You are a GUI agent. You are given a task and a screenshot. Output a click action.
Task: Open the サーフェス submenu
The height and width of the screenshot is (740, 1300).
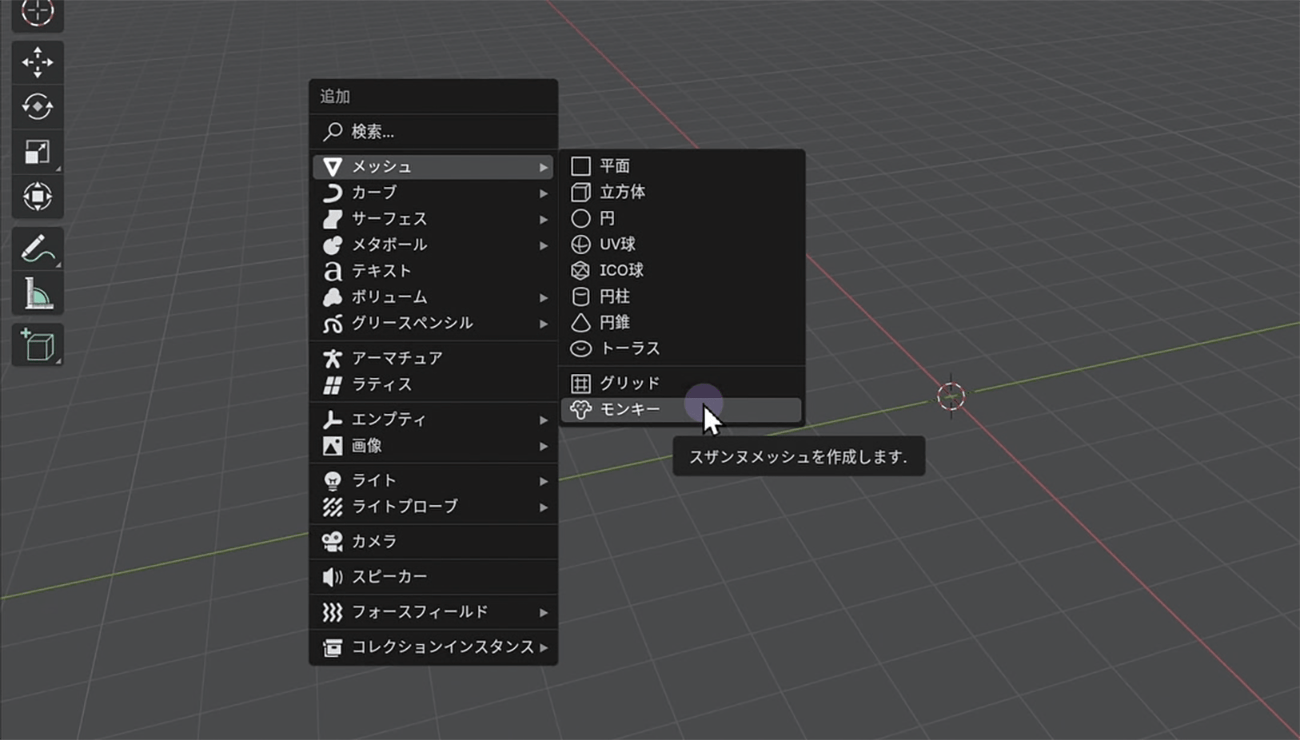433,219
